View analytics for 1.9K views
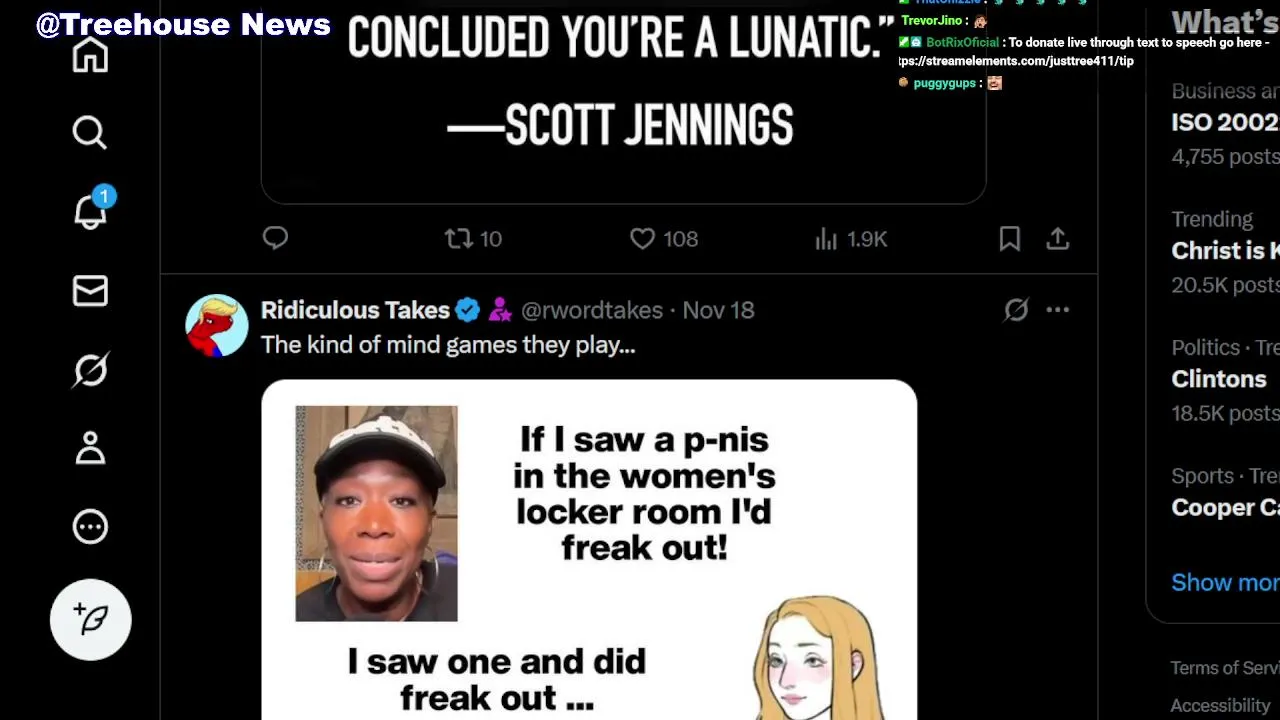This screenshot has width=1280, height=720. pos(851,238)
